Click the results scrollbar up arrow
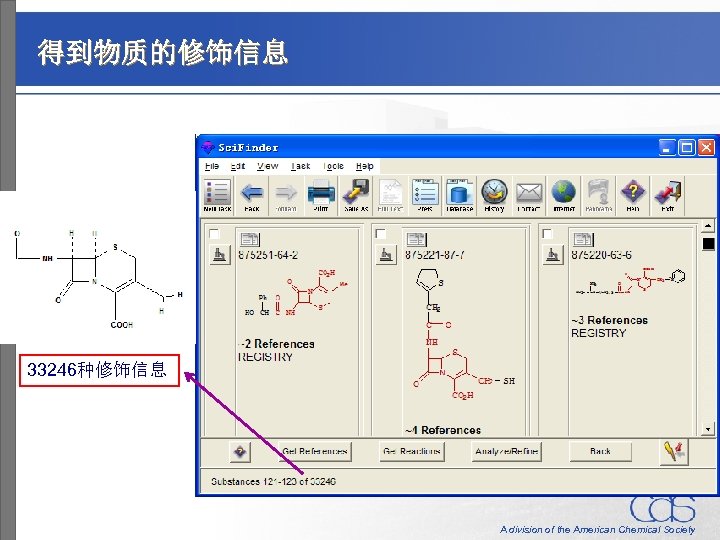 click(x=708, y=225)
